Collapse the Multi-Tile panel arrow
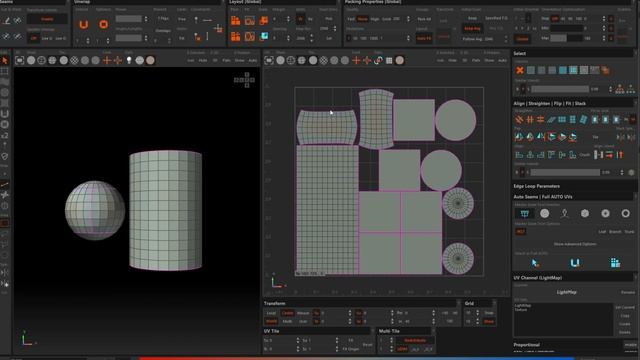 tap(433, 331)
